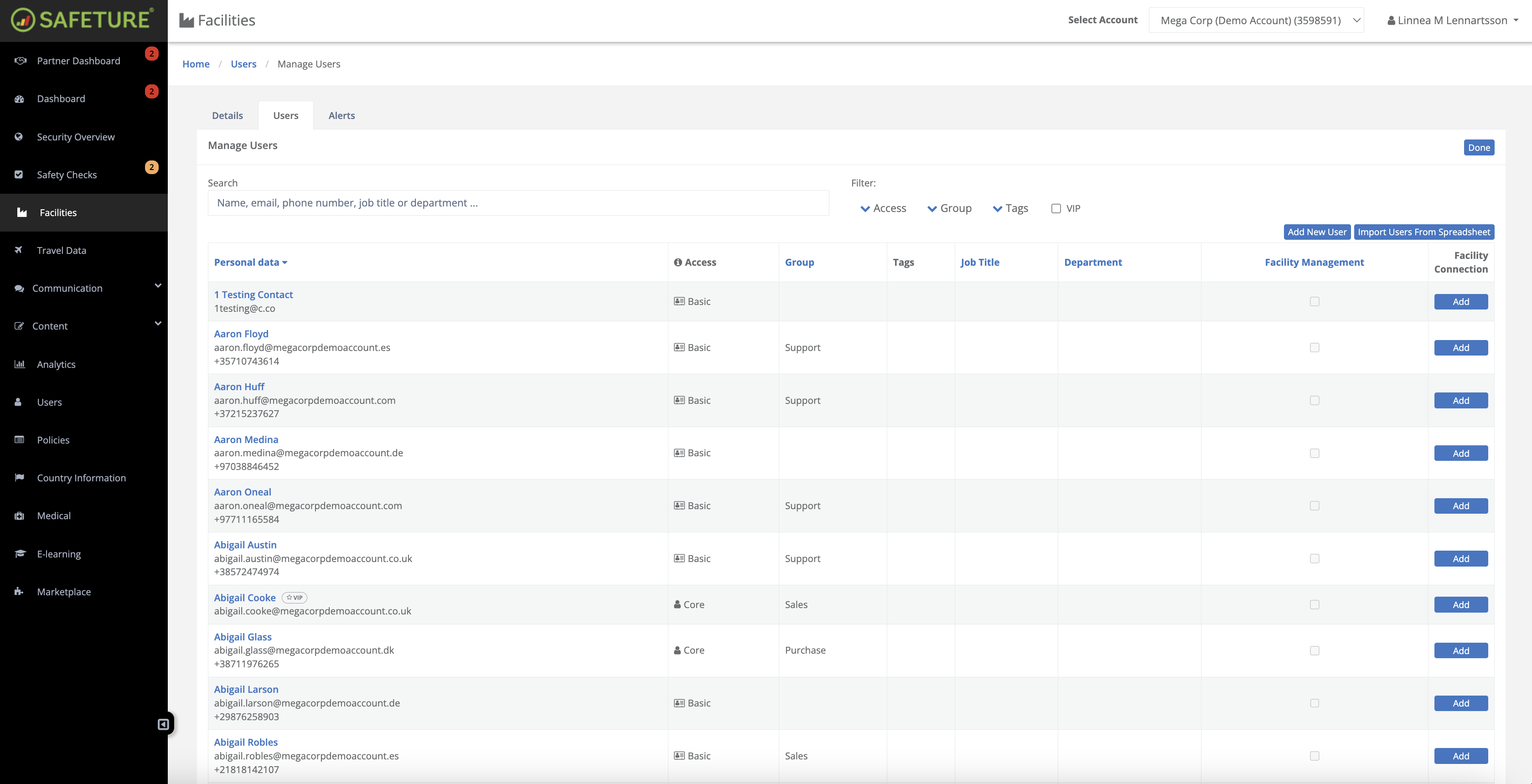The image size is (1532, 784).
Task: Click the Medical kit sidebar icon
Action: (19, 516)
